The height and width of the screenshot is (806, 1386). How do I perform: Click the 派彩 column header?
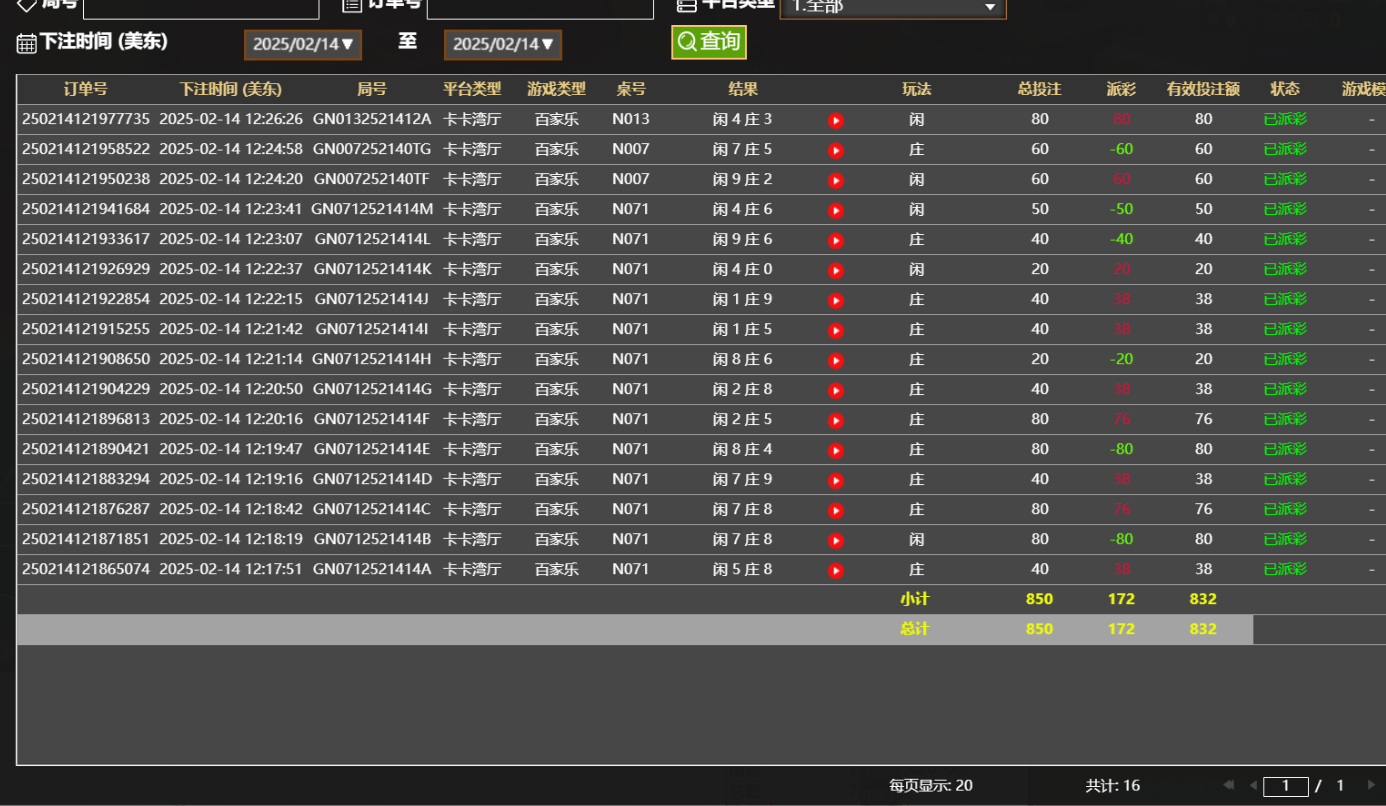tap(1121, 89)
